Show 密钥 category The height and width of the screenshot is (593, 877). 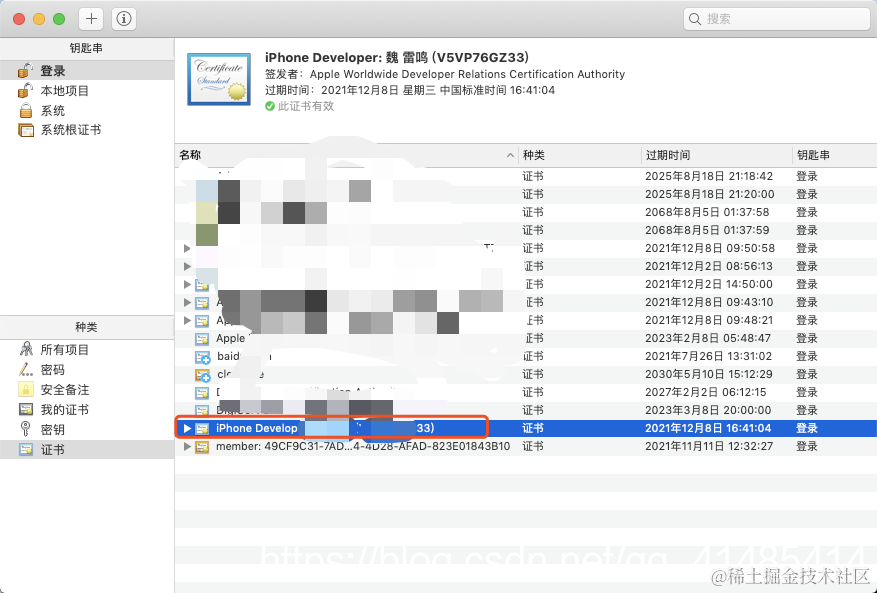tap(87, 430)
